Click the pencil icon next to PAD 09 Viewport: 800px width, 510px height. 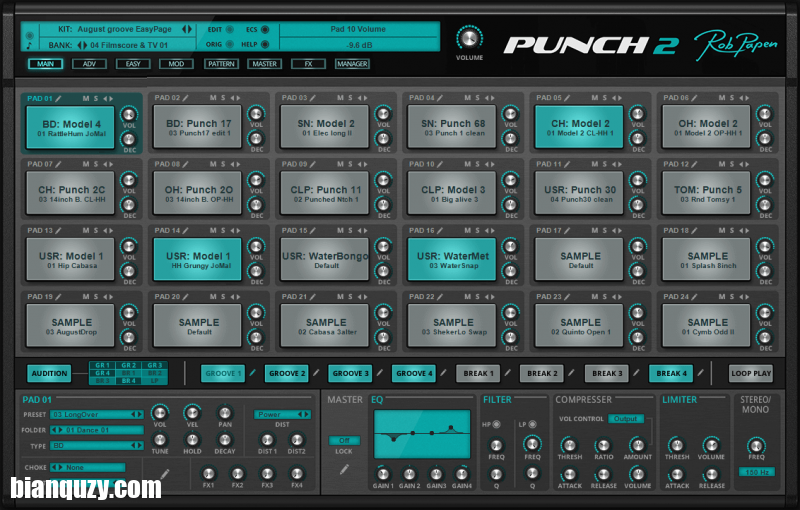pyautogui.click(x=312, y=164)
